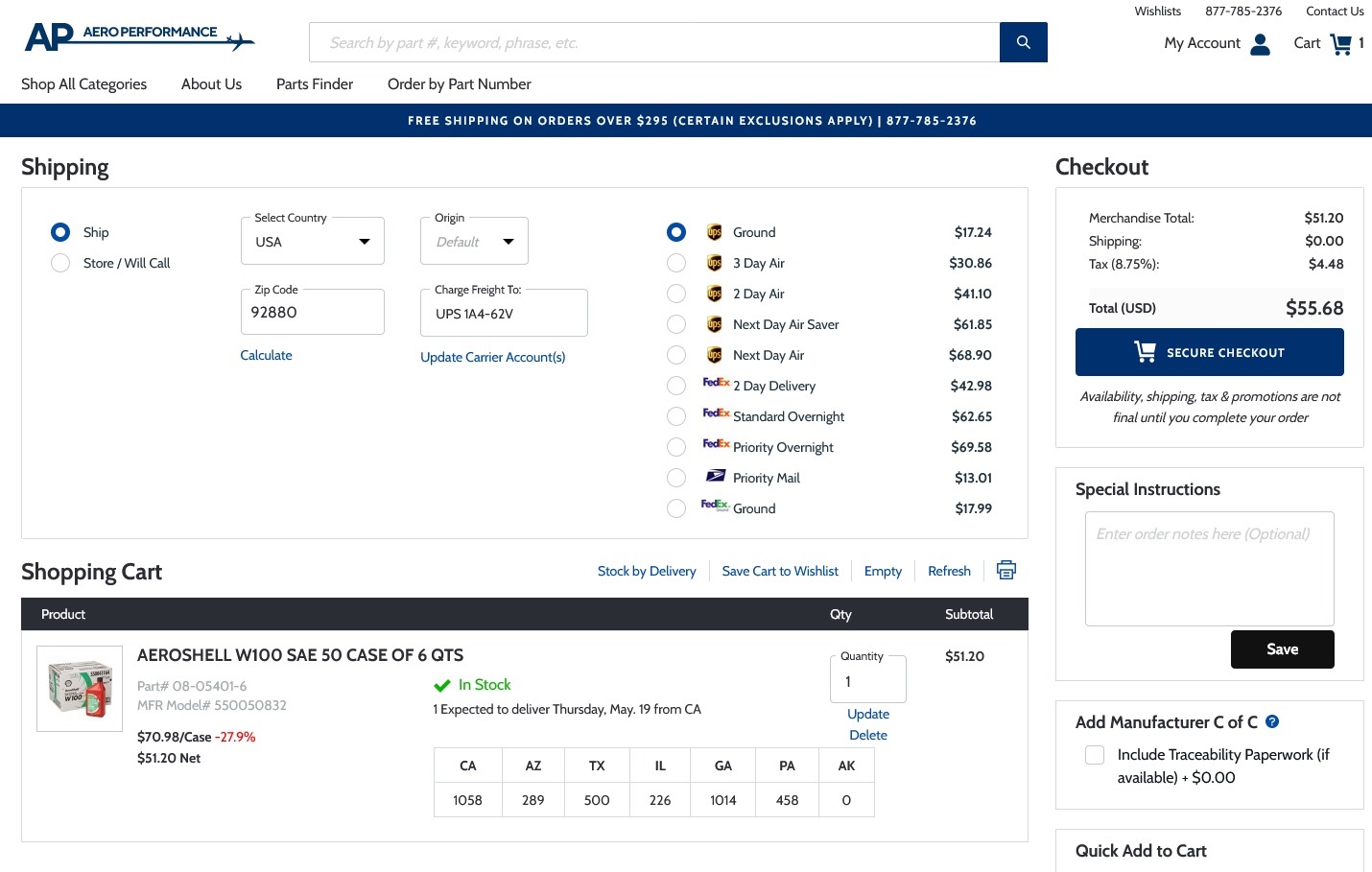1372x872 pixels.
Task: Select Store / Will Call option
Action: (60, 263)
